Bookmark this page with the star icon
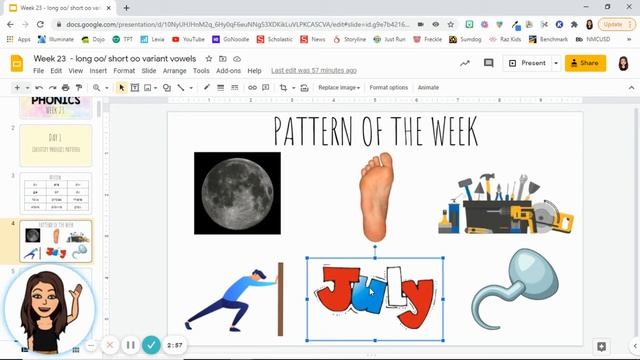This screenshot has width=640, height=360. [451, 24]
